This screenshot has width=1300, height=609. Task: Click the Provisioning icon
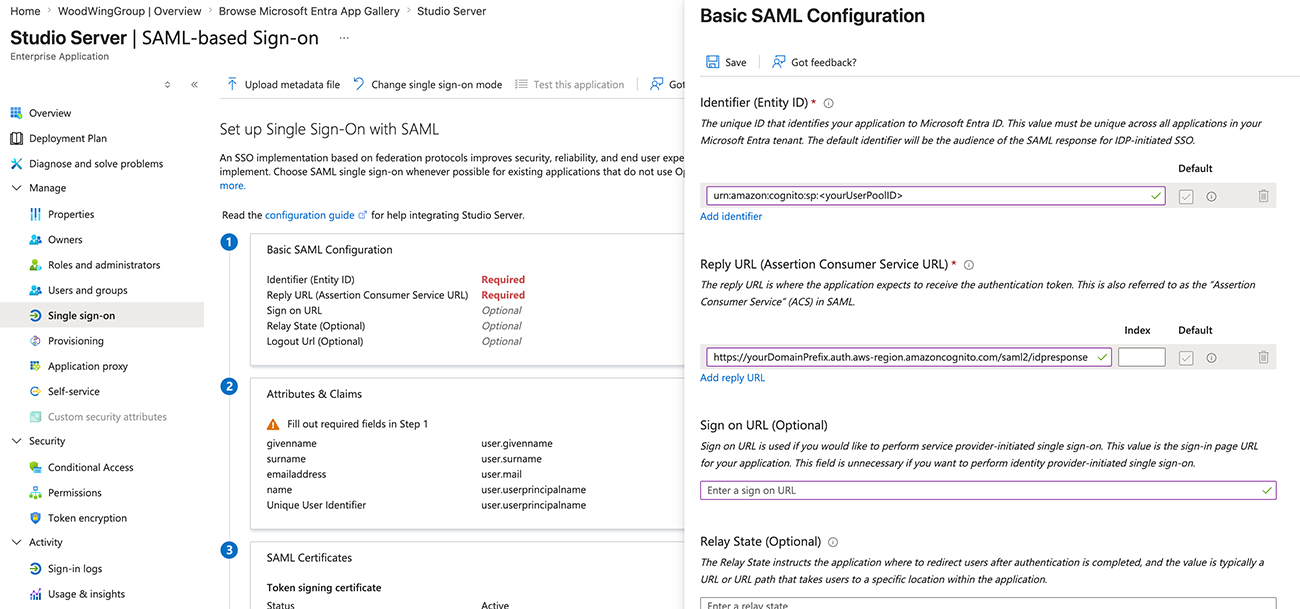point(36,341)
